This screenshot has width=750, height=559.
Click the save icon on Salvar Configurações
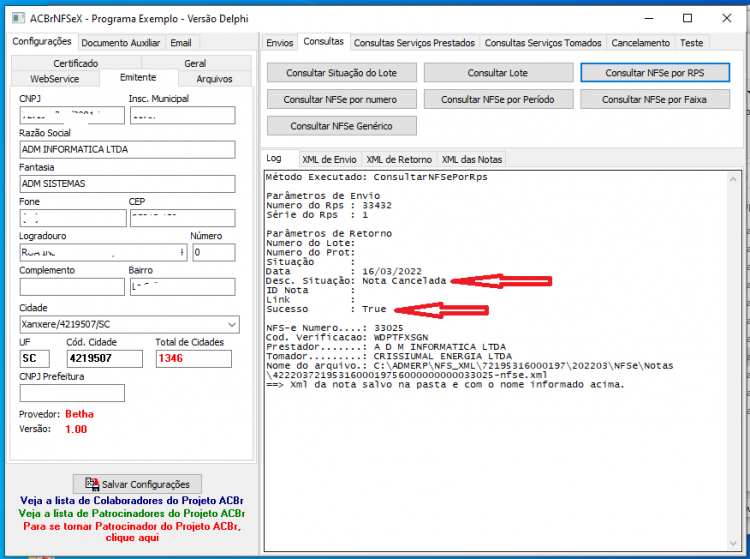92,483
